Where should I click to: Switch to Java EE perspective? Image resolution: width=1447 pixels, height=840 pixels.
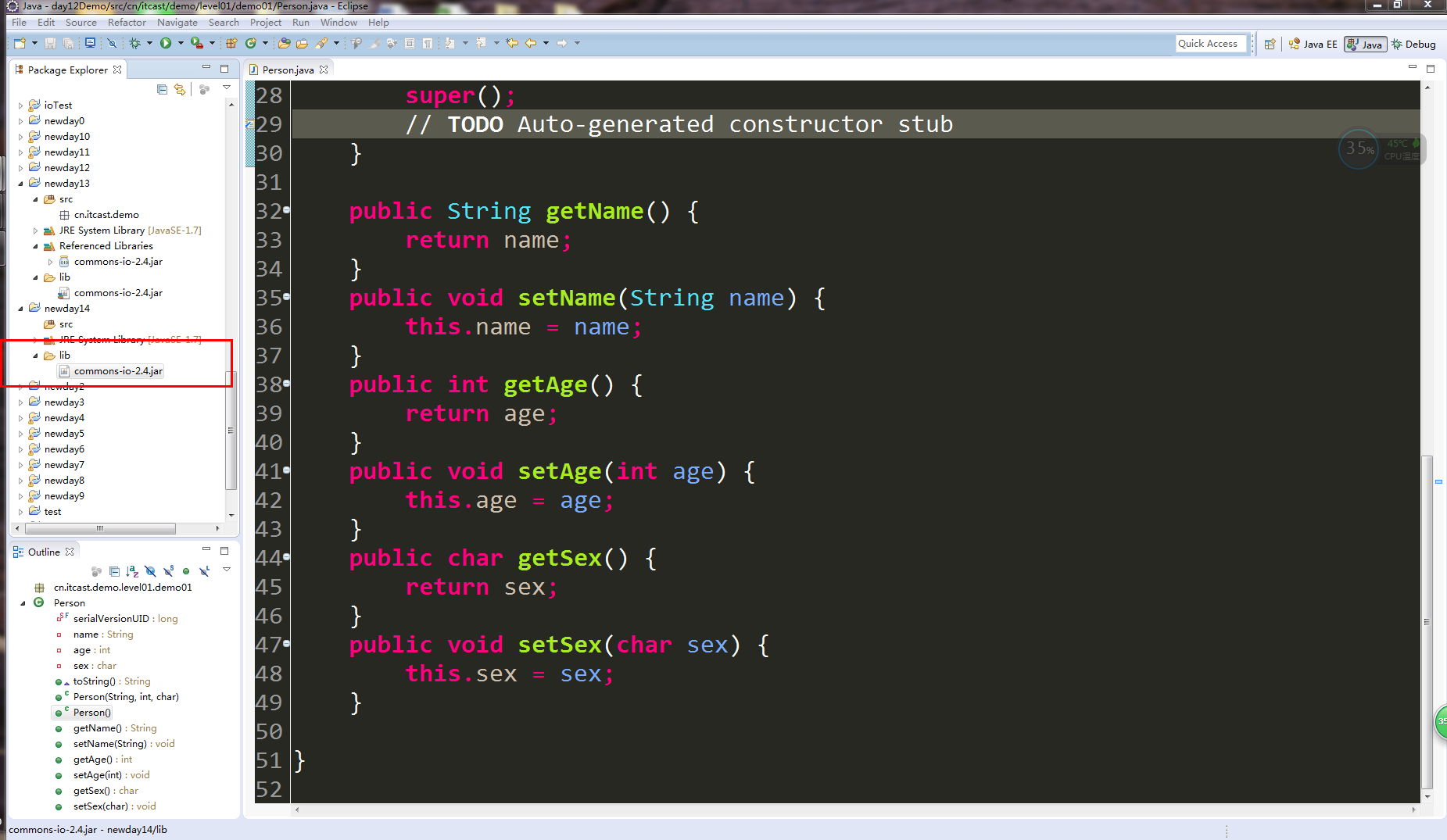1313,44
